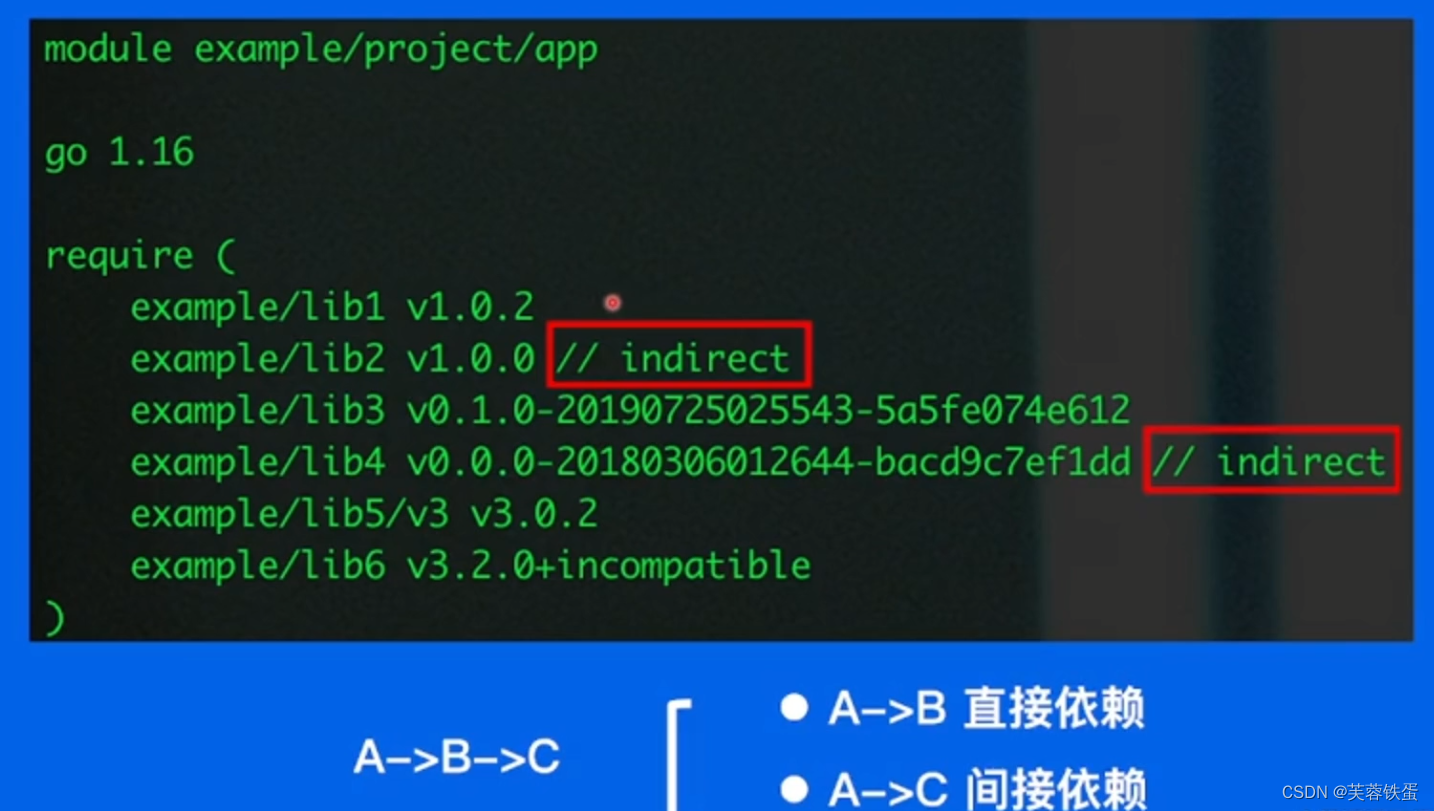Click the CSDN @芙蓉铁蛋 watermark
This screenshot has width=1434, height=811.
point(1349,792)
